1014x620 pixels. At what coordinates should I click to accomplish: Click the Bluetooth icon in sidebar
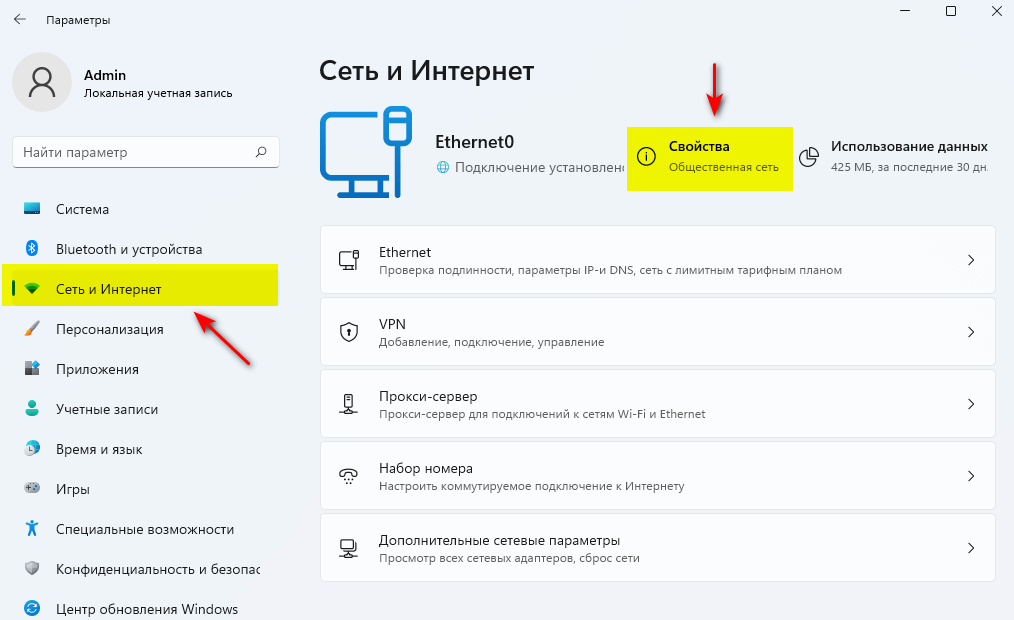(32, 249)
